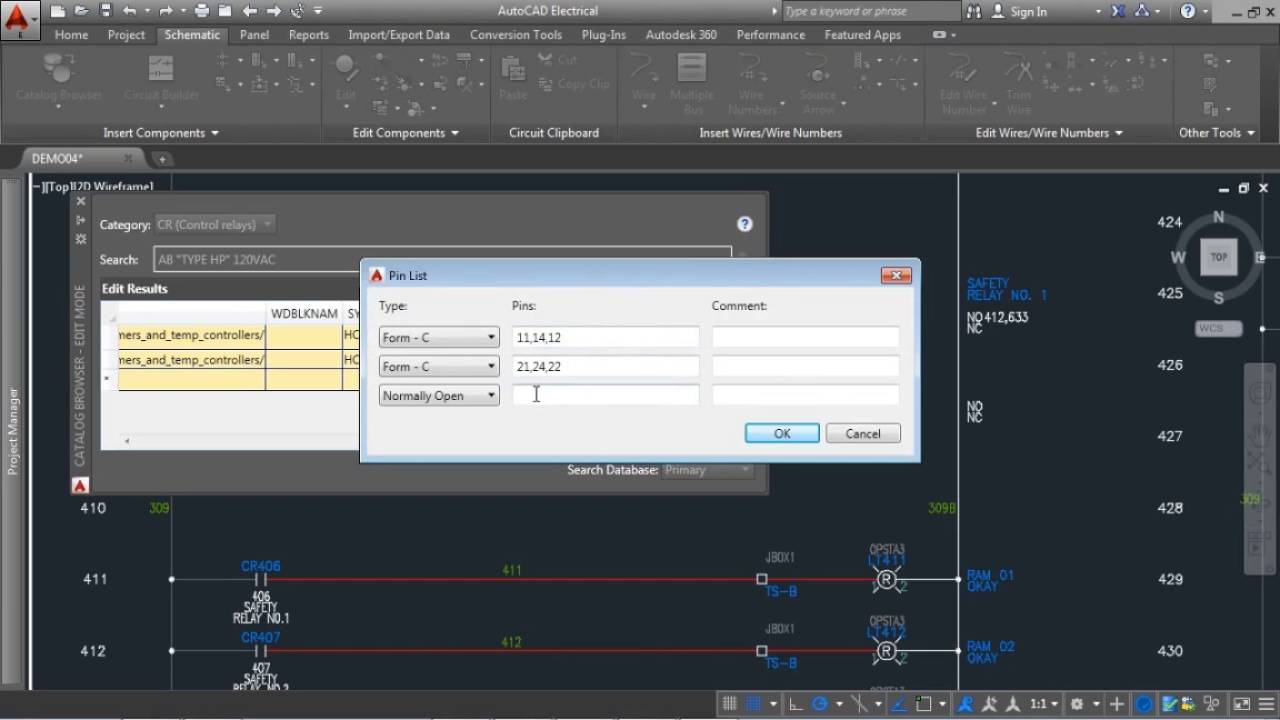Toggle 2D Object Snap square icon

[x=923, y=704]
